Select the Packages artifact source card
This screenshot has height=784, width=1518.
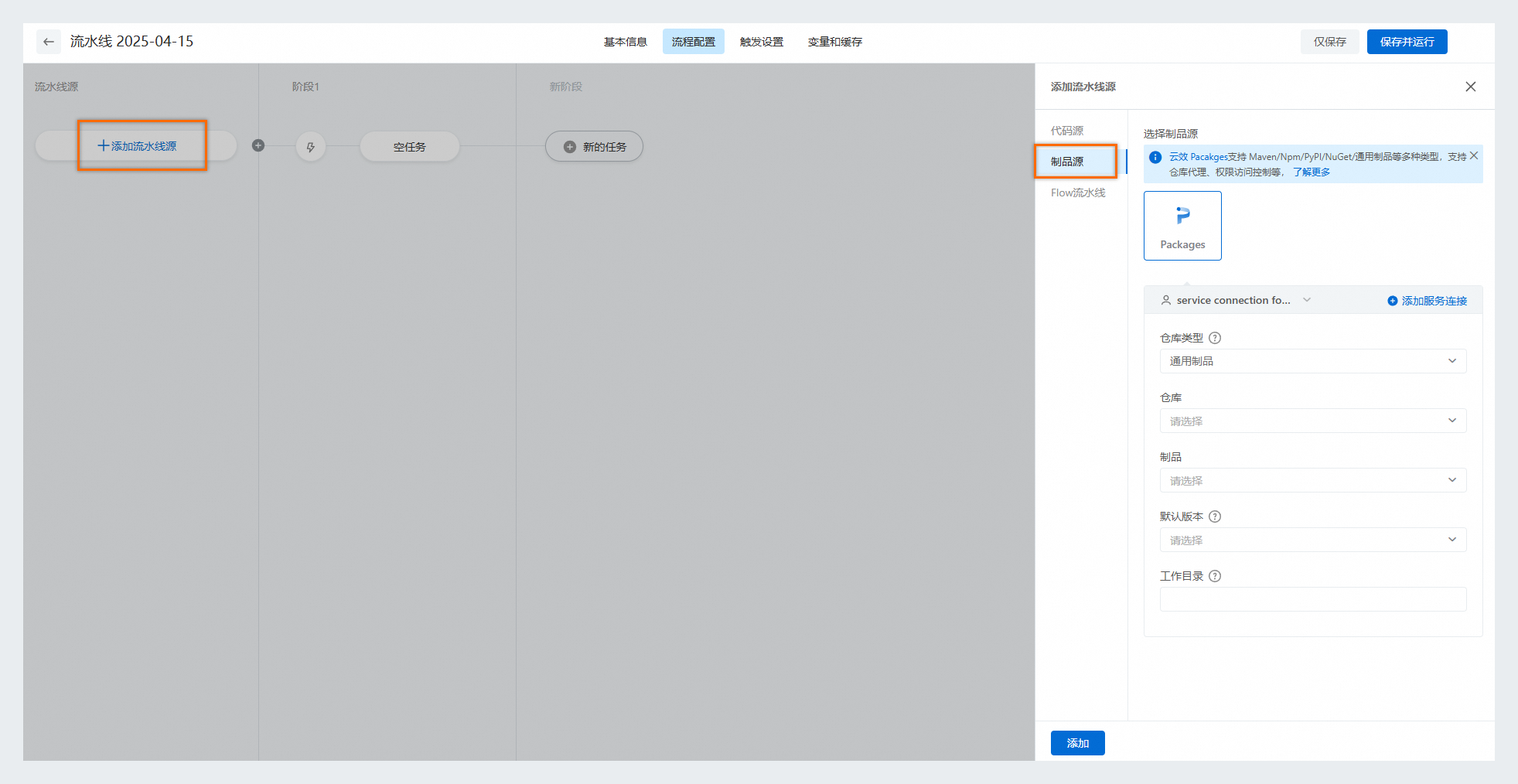1182,226
